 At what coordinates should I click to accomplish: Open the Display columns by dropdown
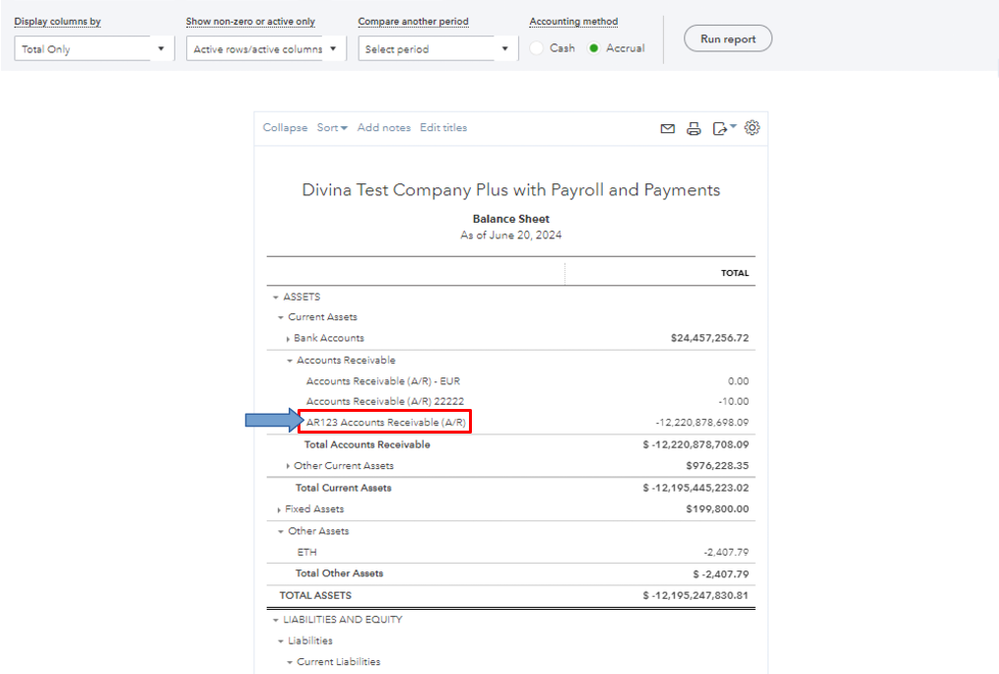pyautogui.click(x=94, y=49)
